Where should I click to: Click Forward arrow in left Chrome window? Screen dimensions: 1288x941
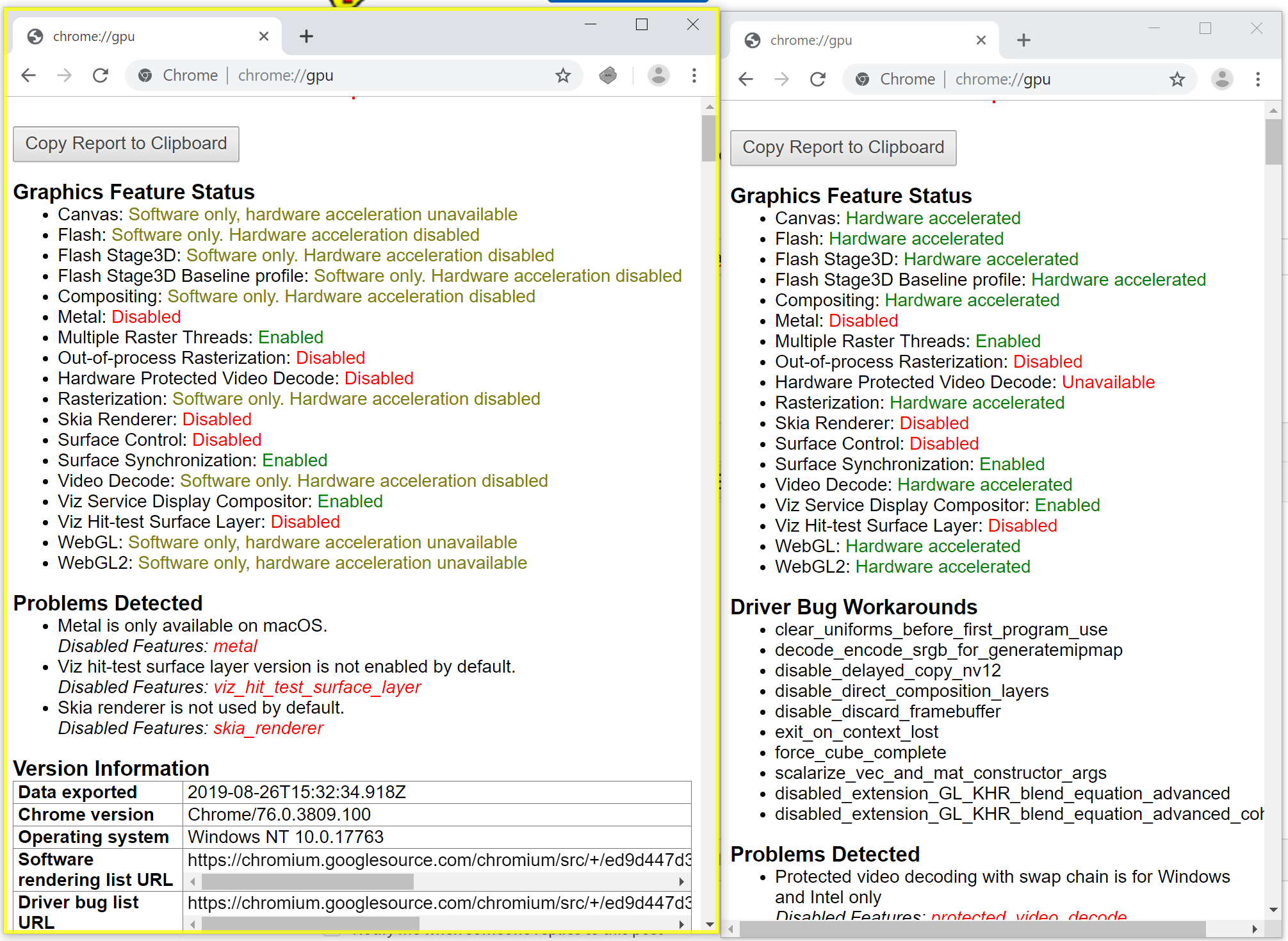(x=64, y=76)
